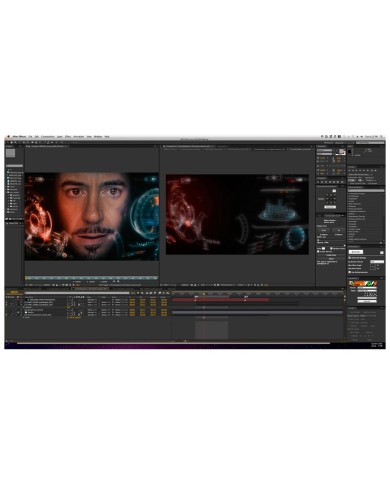Click the timeline current-time indicator handle
Viewport: 390px width, 484px height.
(204, 294)
